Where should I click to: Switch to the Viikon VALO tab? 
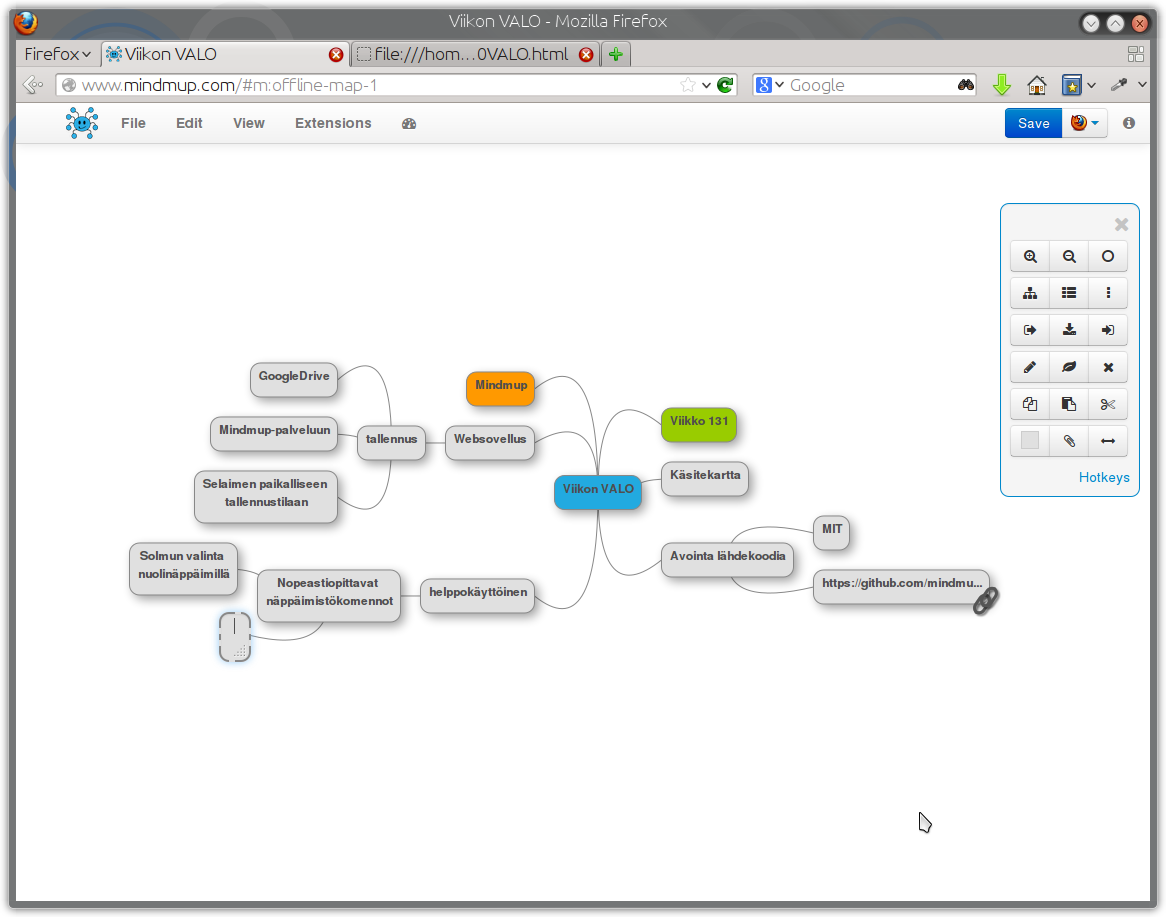[x=223, y=54]
